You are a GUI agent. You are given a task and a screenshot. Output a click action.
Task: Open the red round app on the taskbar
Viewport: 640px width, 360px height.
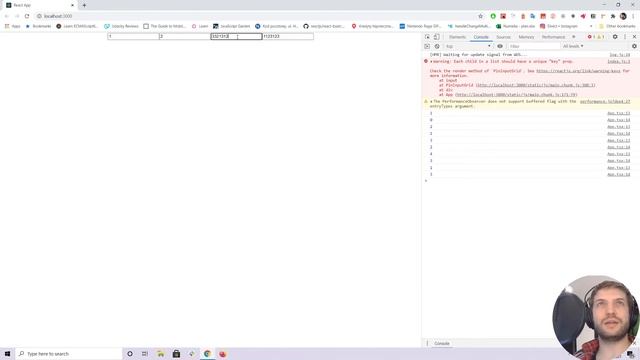pos(223,354)
